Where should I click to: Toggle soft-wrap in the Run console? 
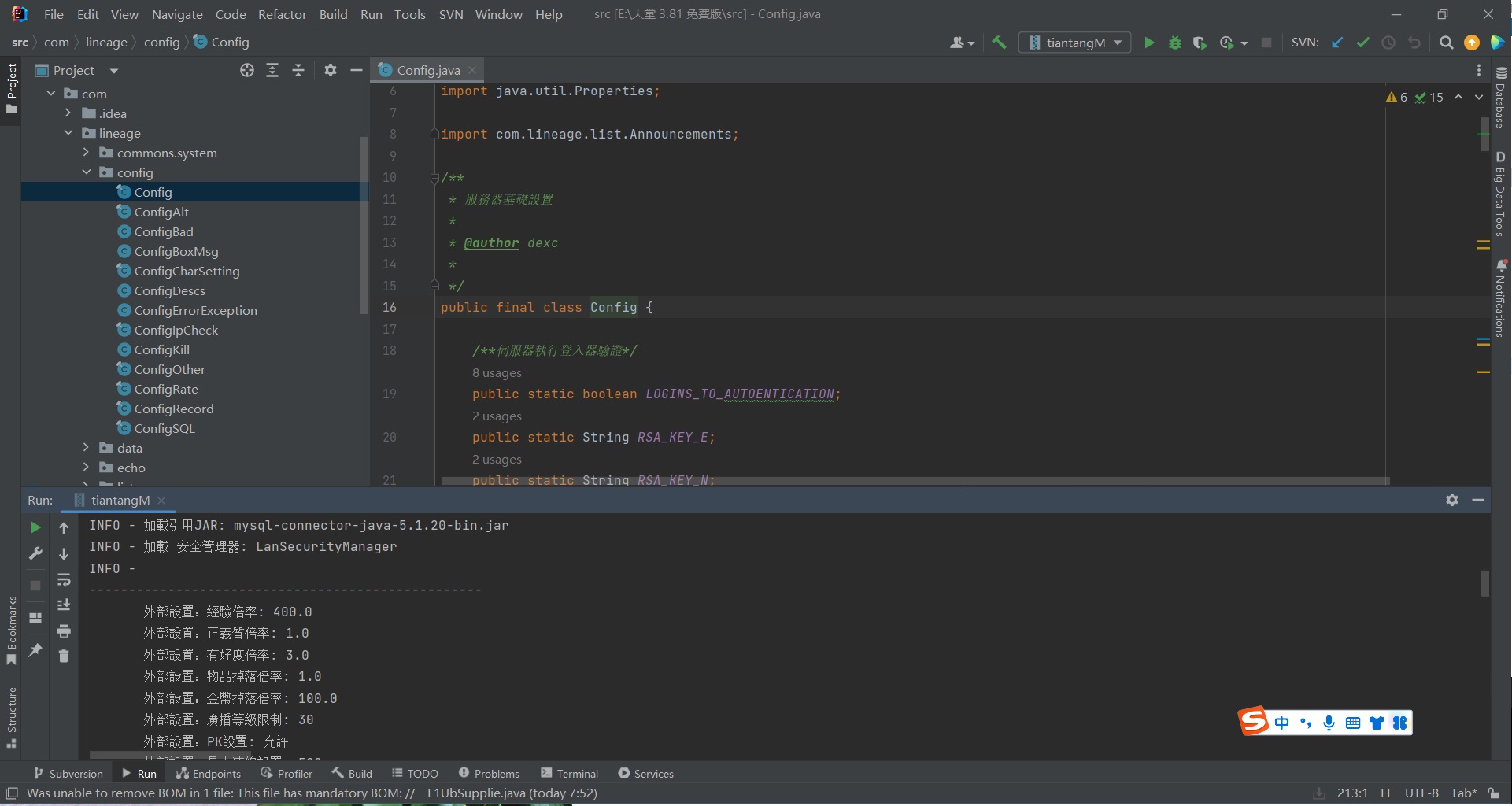point(64,580)
